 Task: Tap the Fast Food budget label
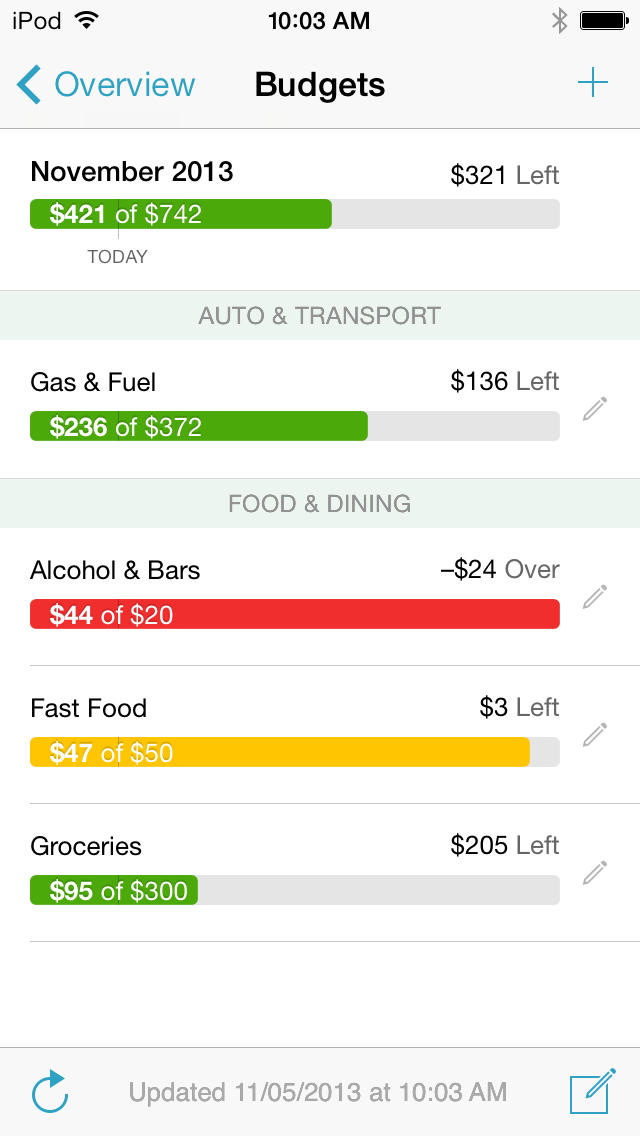coord(88,708)
